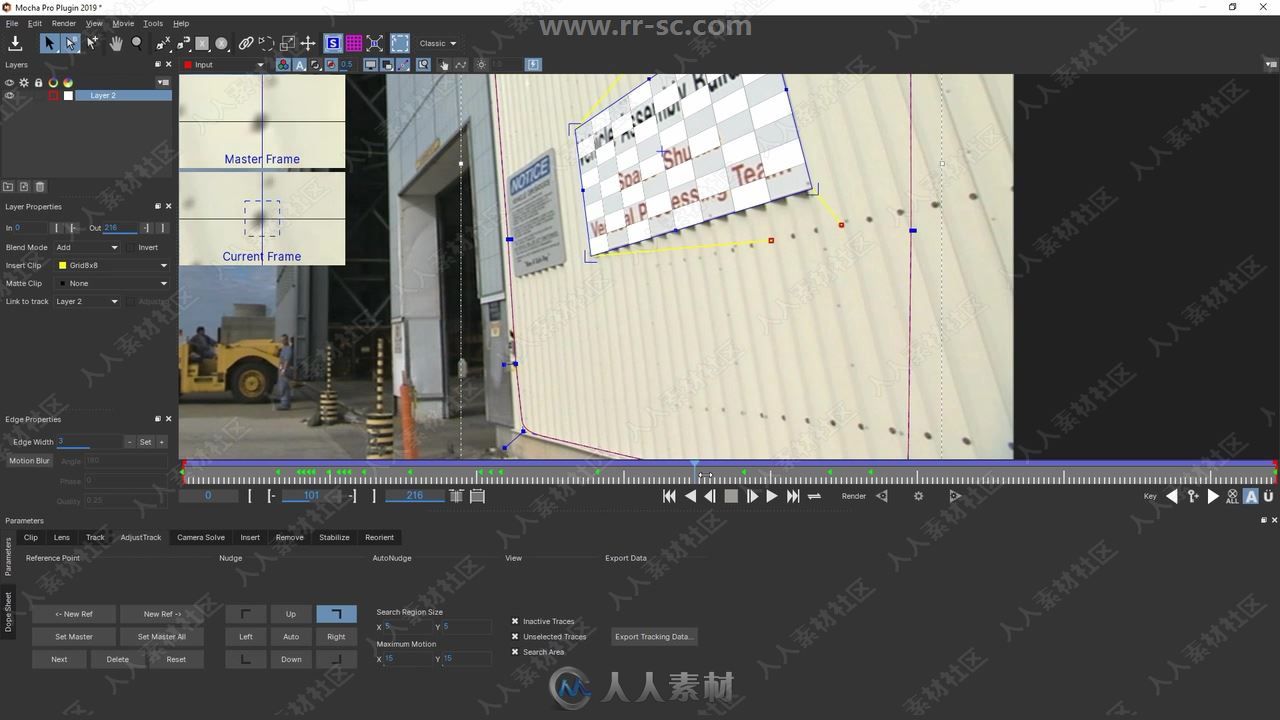Open the Classic workspace dropdown
This screenshot has height=720, width=1280.
coord(438,43)
